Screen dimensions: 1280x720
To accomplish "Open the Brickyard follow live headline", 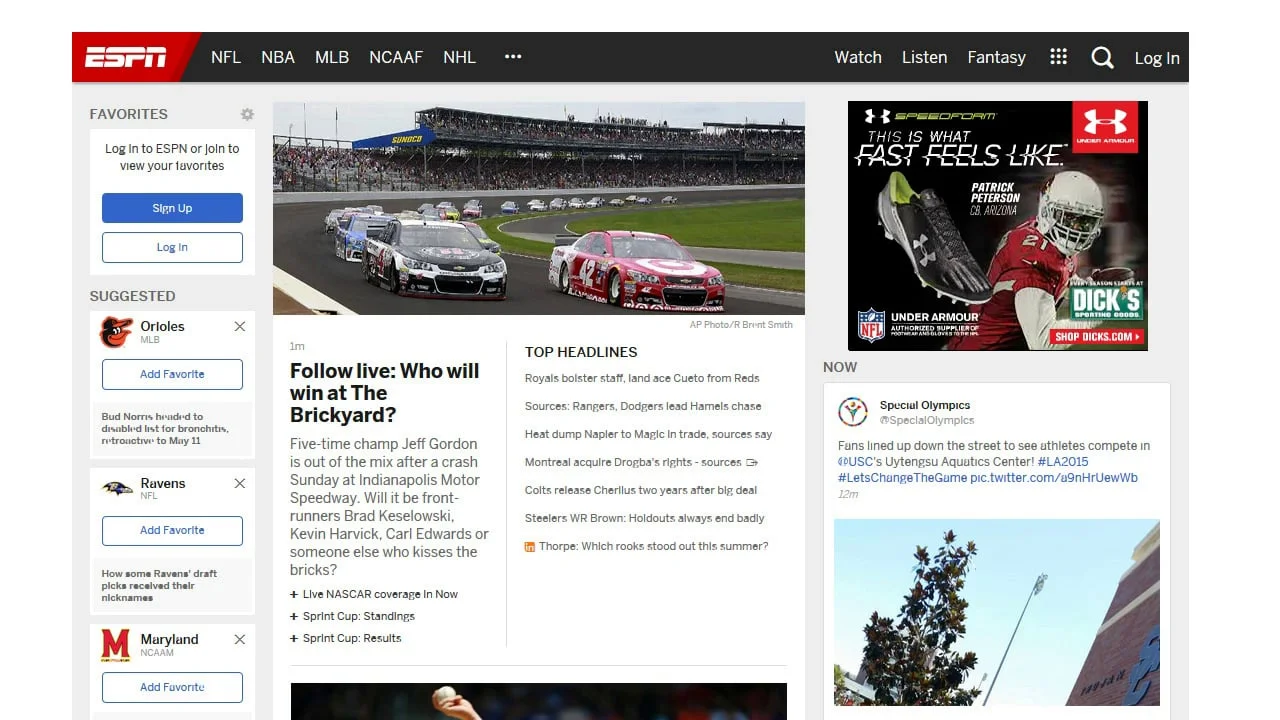I will pos(385,393).
